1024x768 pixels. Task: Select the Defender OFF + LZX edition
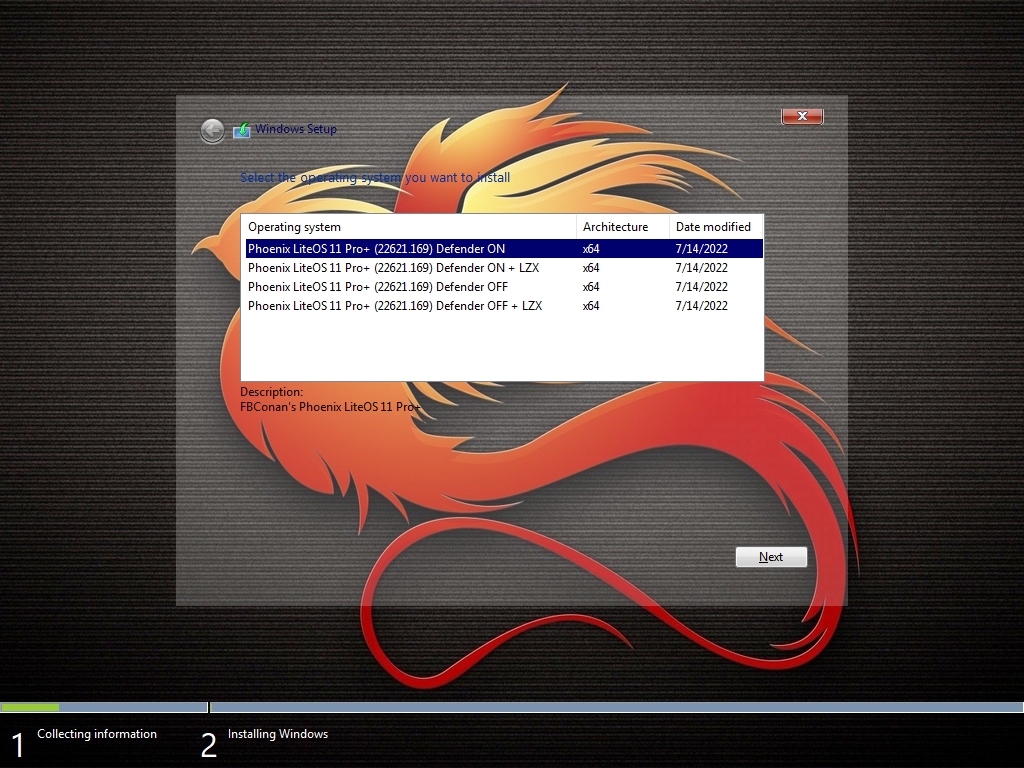(504, 306)
